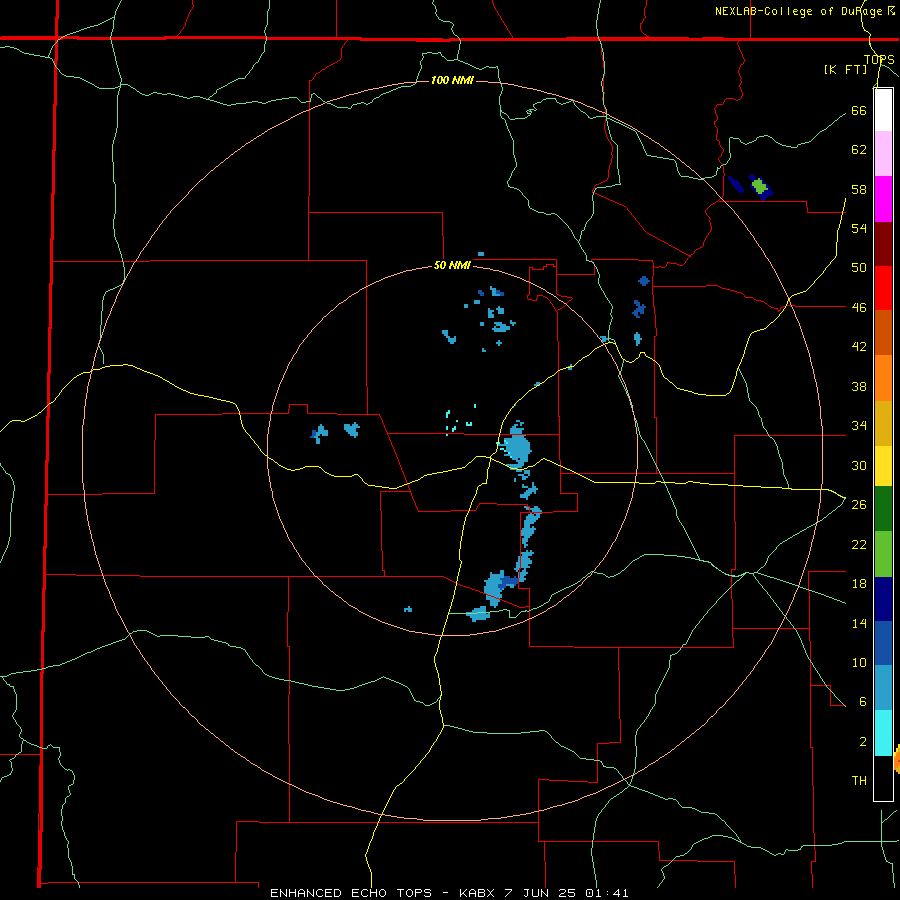
Task: Click the dark green swatch near 26 kft
Action: coord(883,509)
